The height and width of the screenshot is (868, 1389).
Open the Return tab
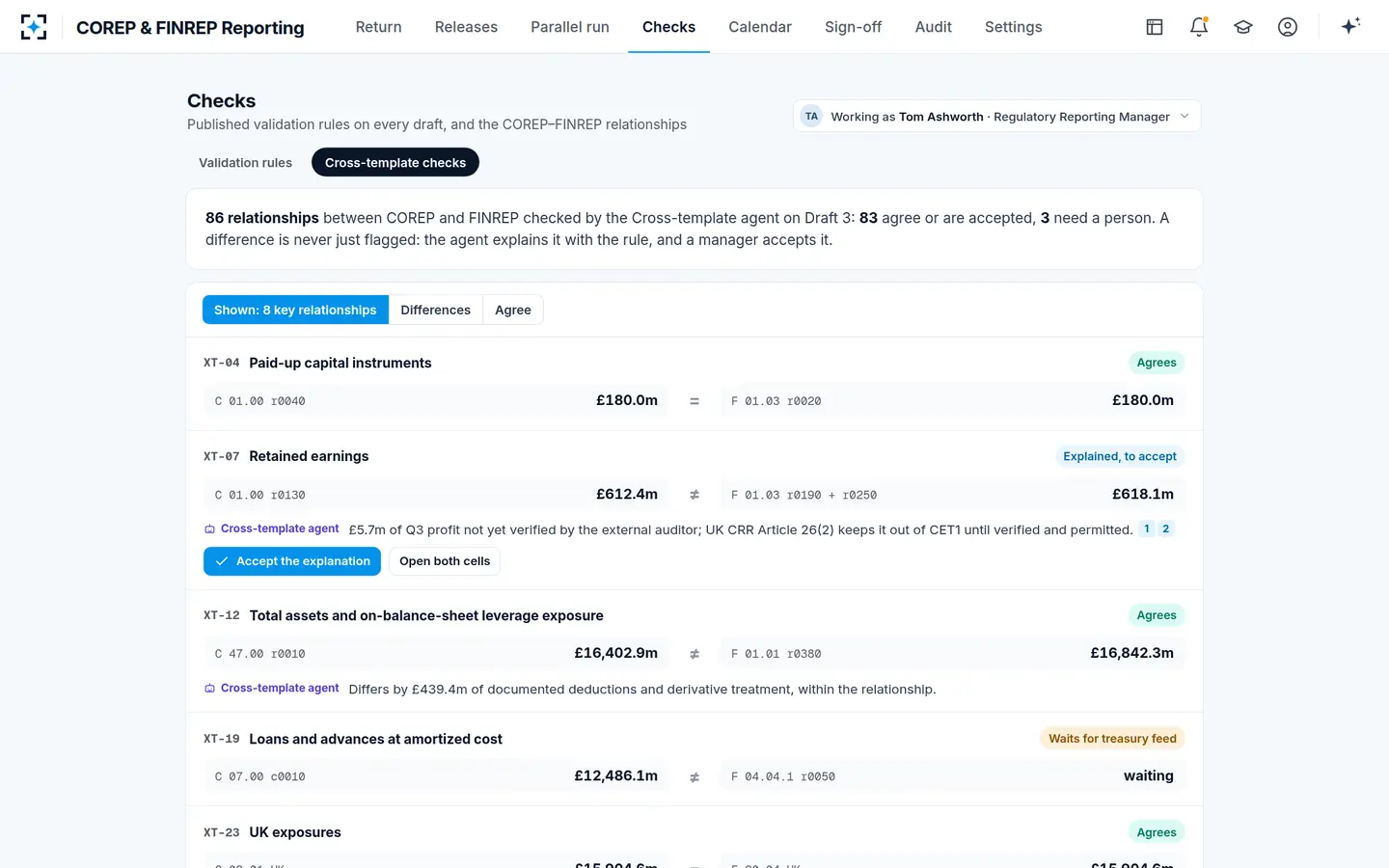(378, 27)
